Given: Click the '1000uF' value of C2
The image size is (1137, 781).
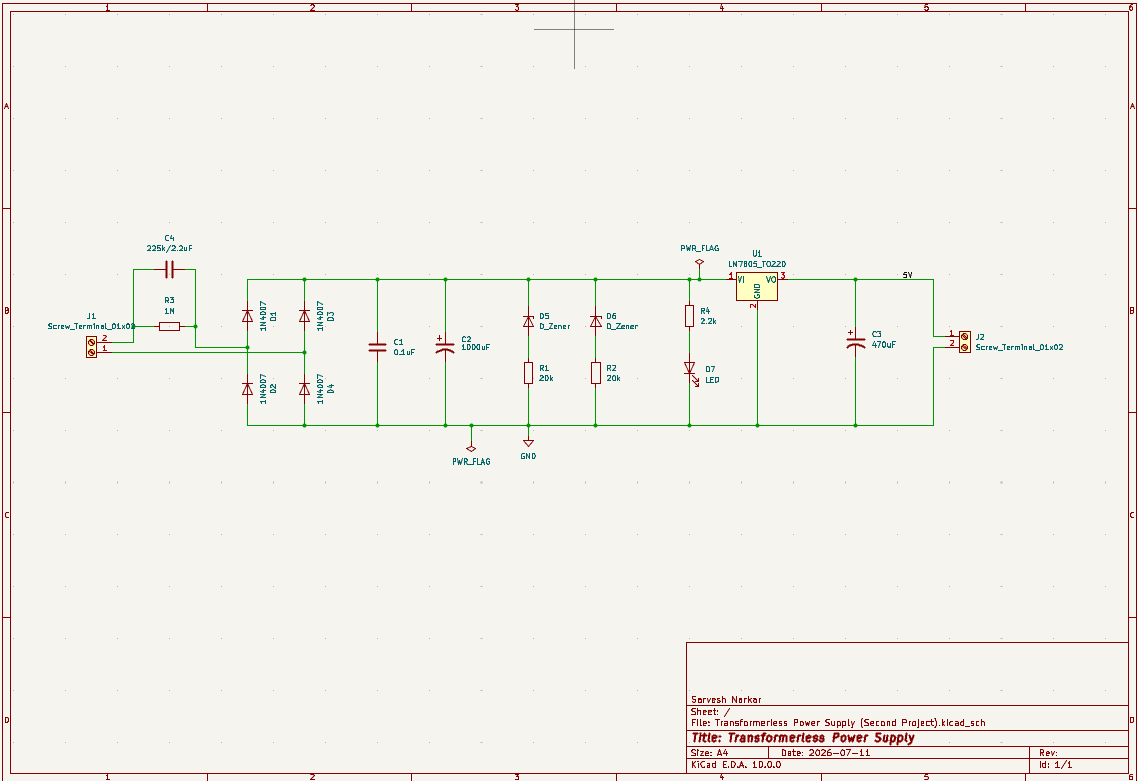Looking at the screenshot, I should click(476, 347).
